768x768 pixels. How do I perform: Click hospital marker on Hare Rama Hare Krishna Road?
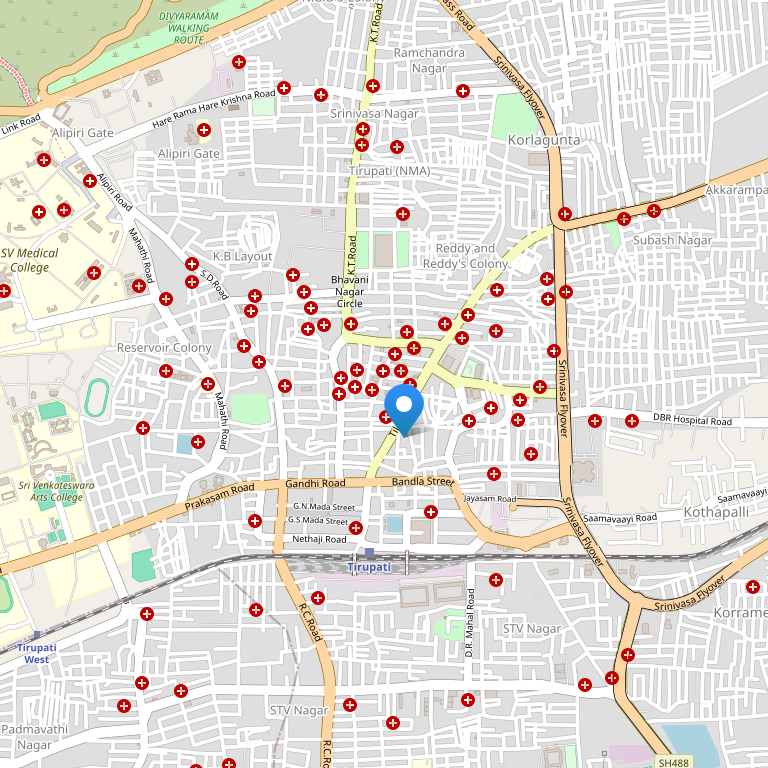click(285, 89)
